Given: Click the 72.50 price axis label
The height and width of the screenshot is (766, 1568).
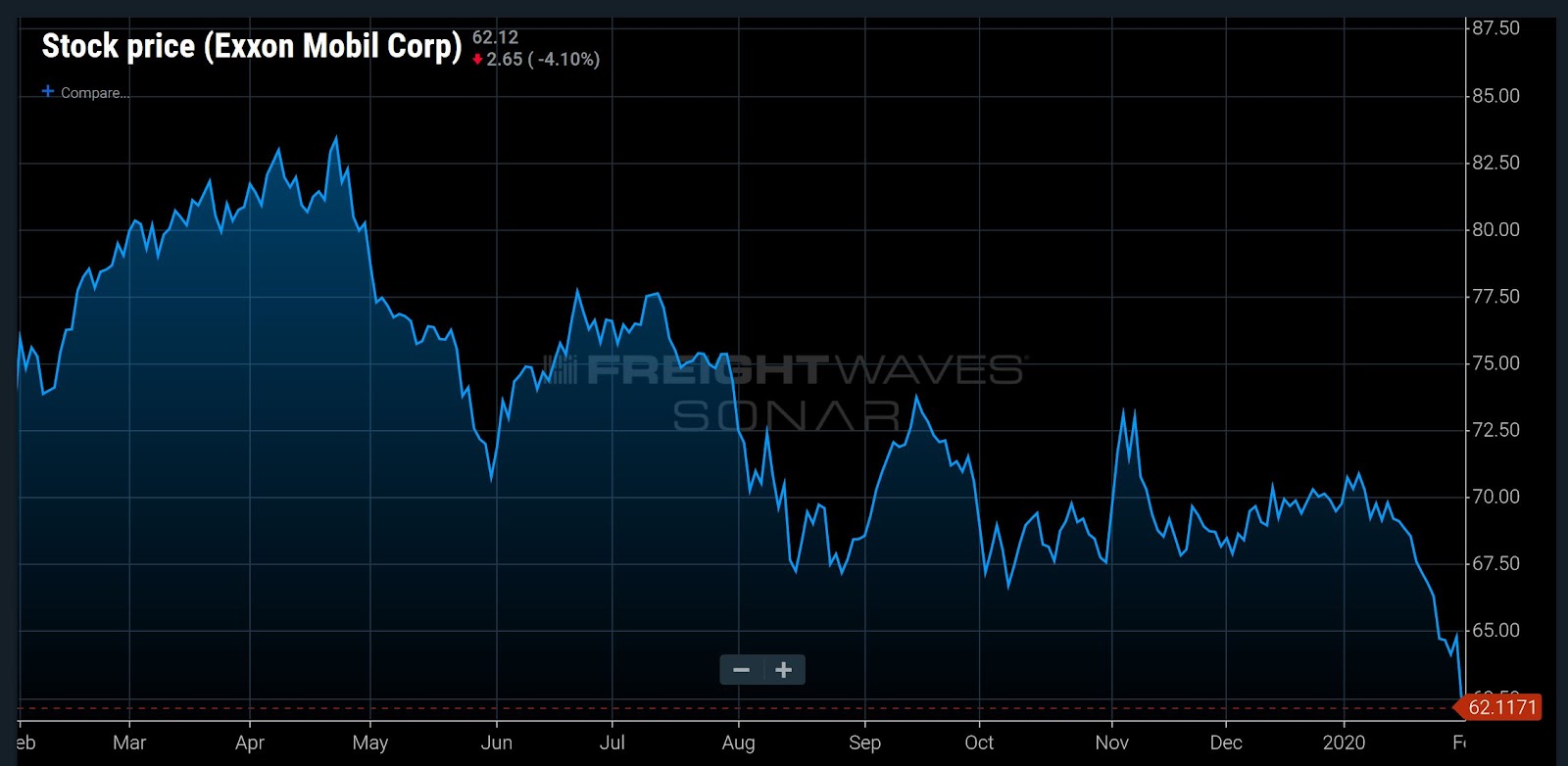Looking at the screenshot, I should [1496, 430].
